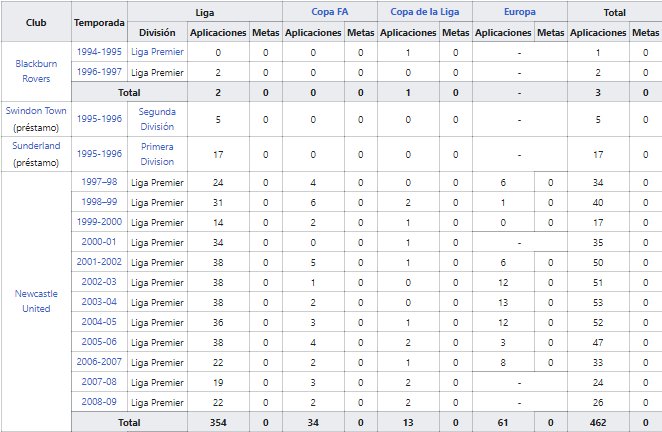
Task: Open the 2004-05 season link
Action: (x=99, y=322)
